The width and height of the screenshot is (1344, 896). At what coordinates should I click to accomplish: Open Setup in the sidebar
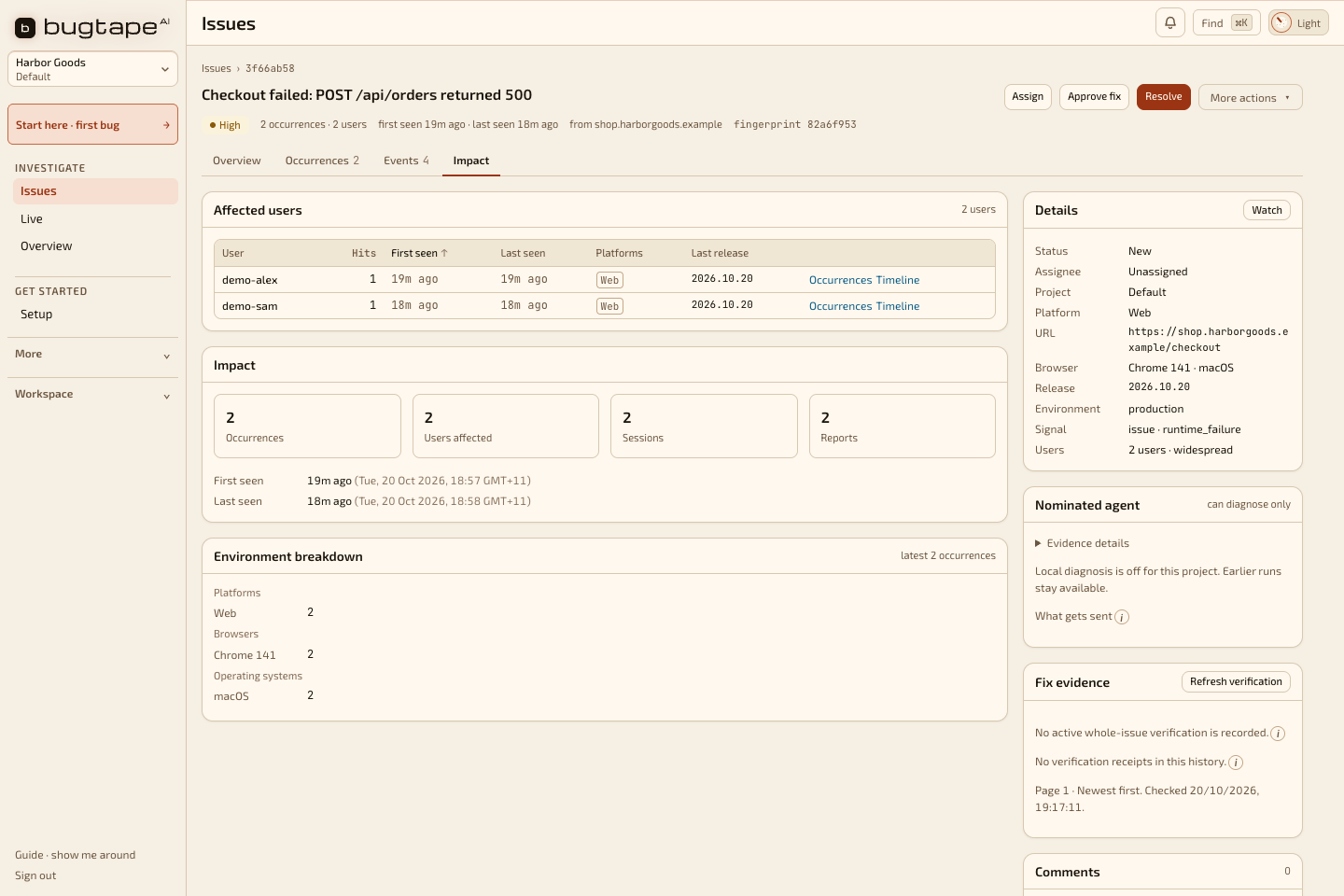[95, 315]
